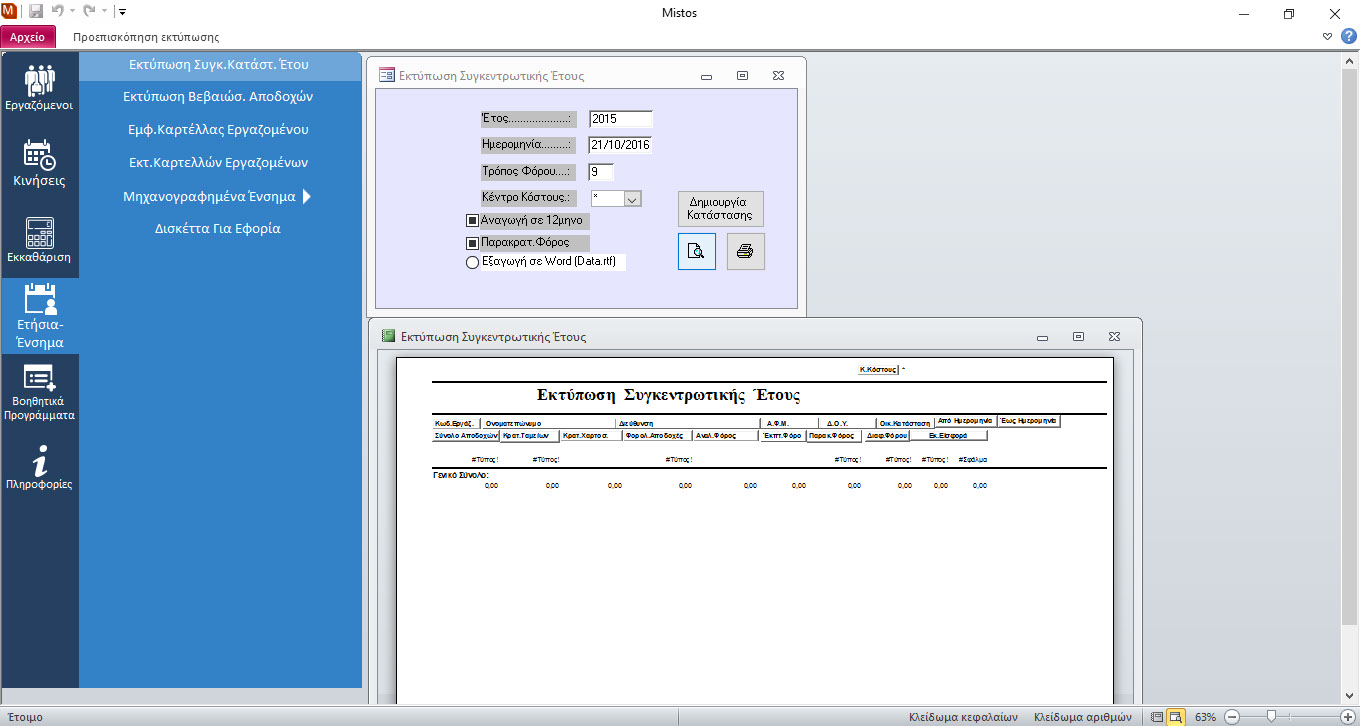This screenshot has width=1360, height=726.
Task: Open Βοηθητικά Προγράμματα in the sidebar
Action: pos(39,392)
